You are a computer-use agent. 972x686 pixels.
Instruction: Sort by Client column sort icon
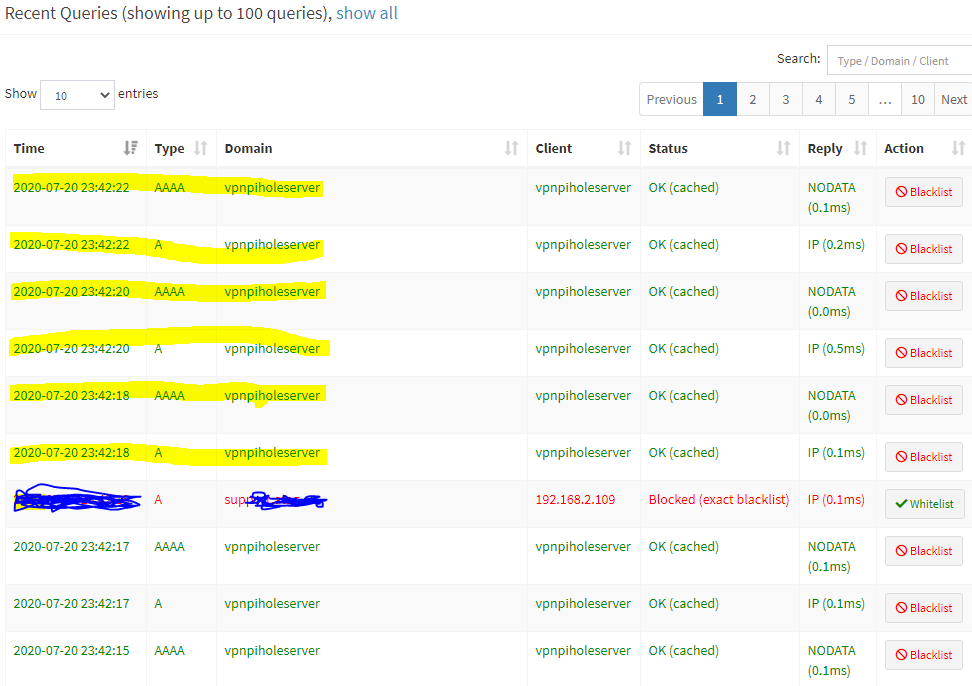point(624,148)
